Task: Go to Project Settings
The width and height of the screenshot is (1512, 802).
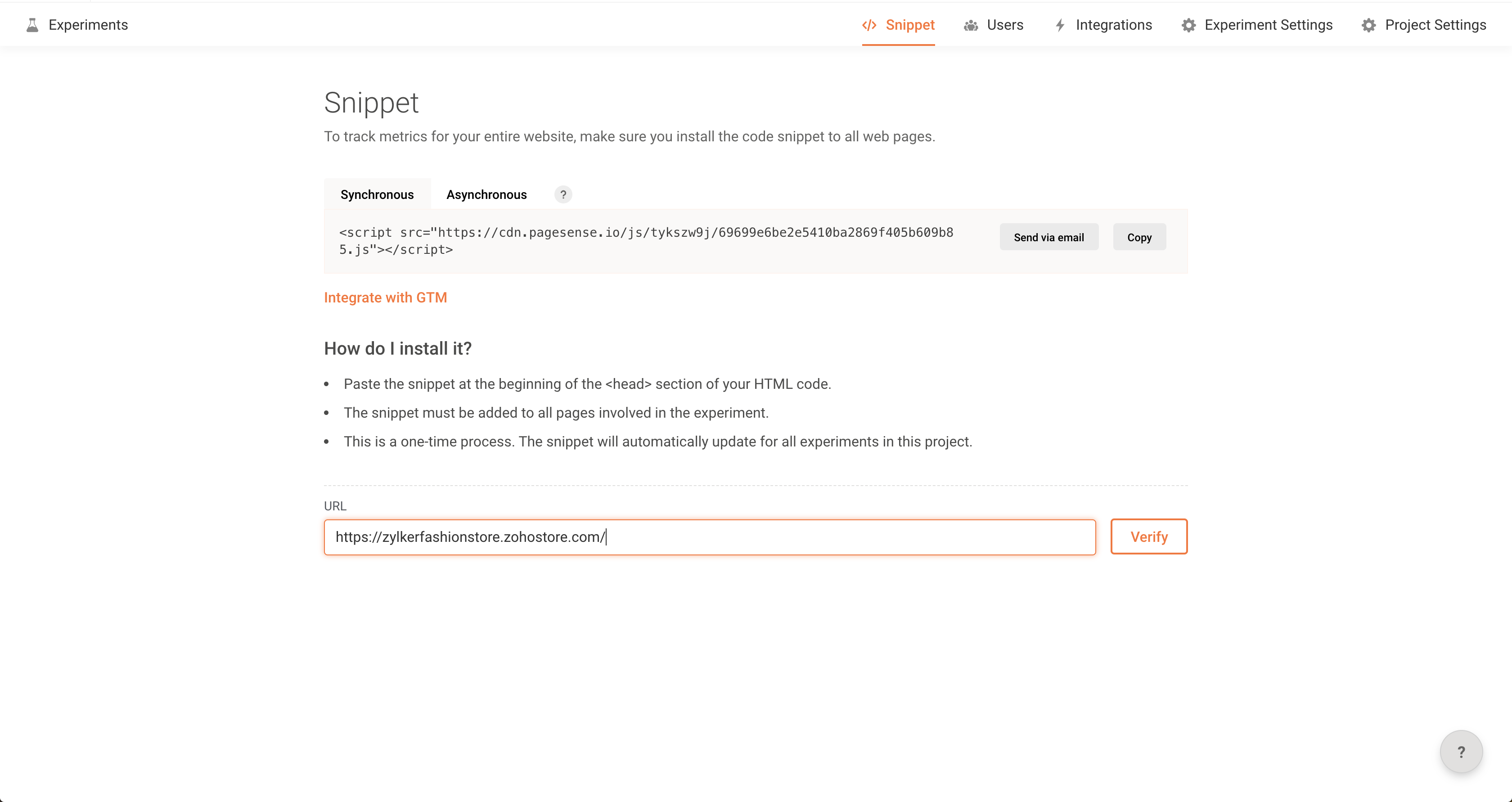Action: [x=1435, y=25]
